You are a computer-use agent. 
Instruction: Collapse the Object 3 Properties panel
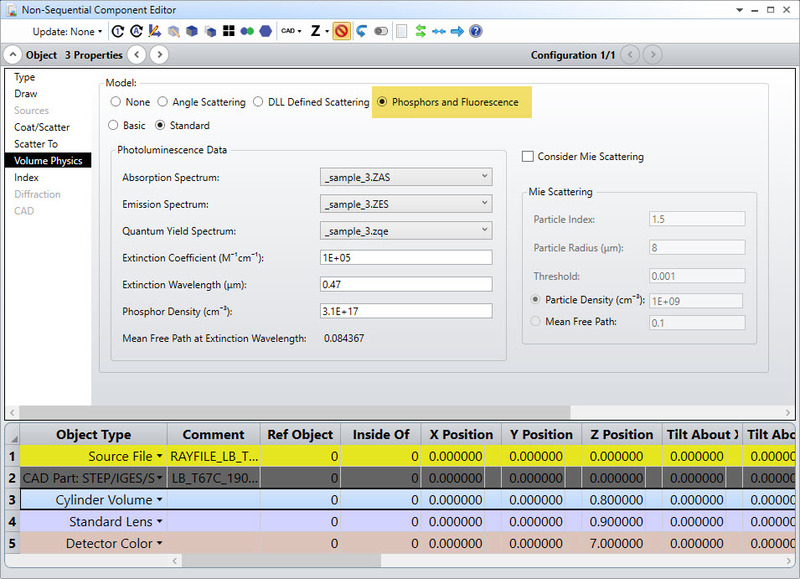[12, 55]
